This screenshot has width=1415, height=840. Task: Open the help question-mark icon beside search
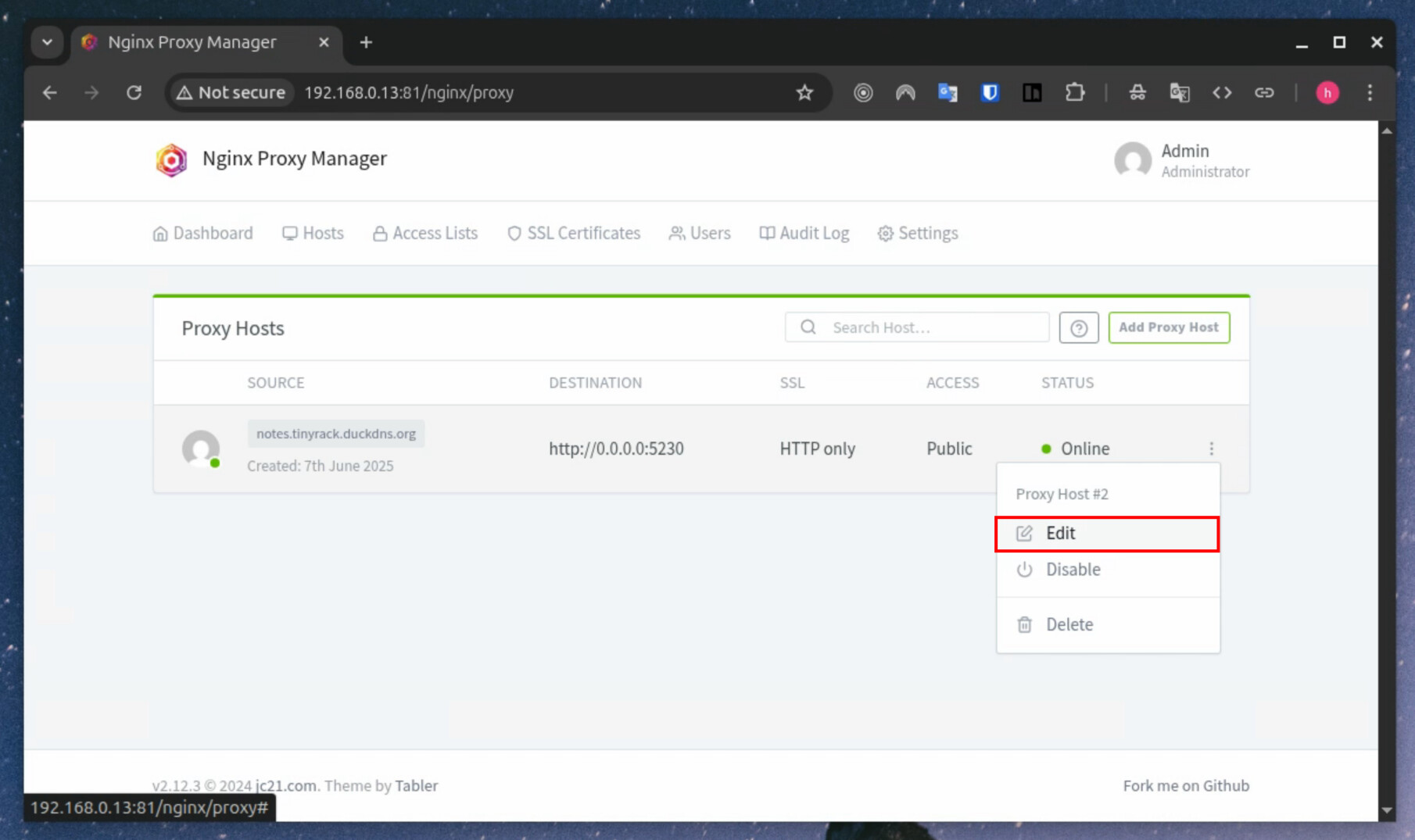click(1079, 328)
